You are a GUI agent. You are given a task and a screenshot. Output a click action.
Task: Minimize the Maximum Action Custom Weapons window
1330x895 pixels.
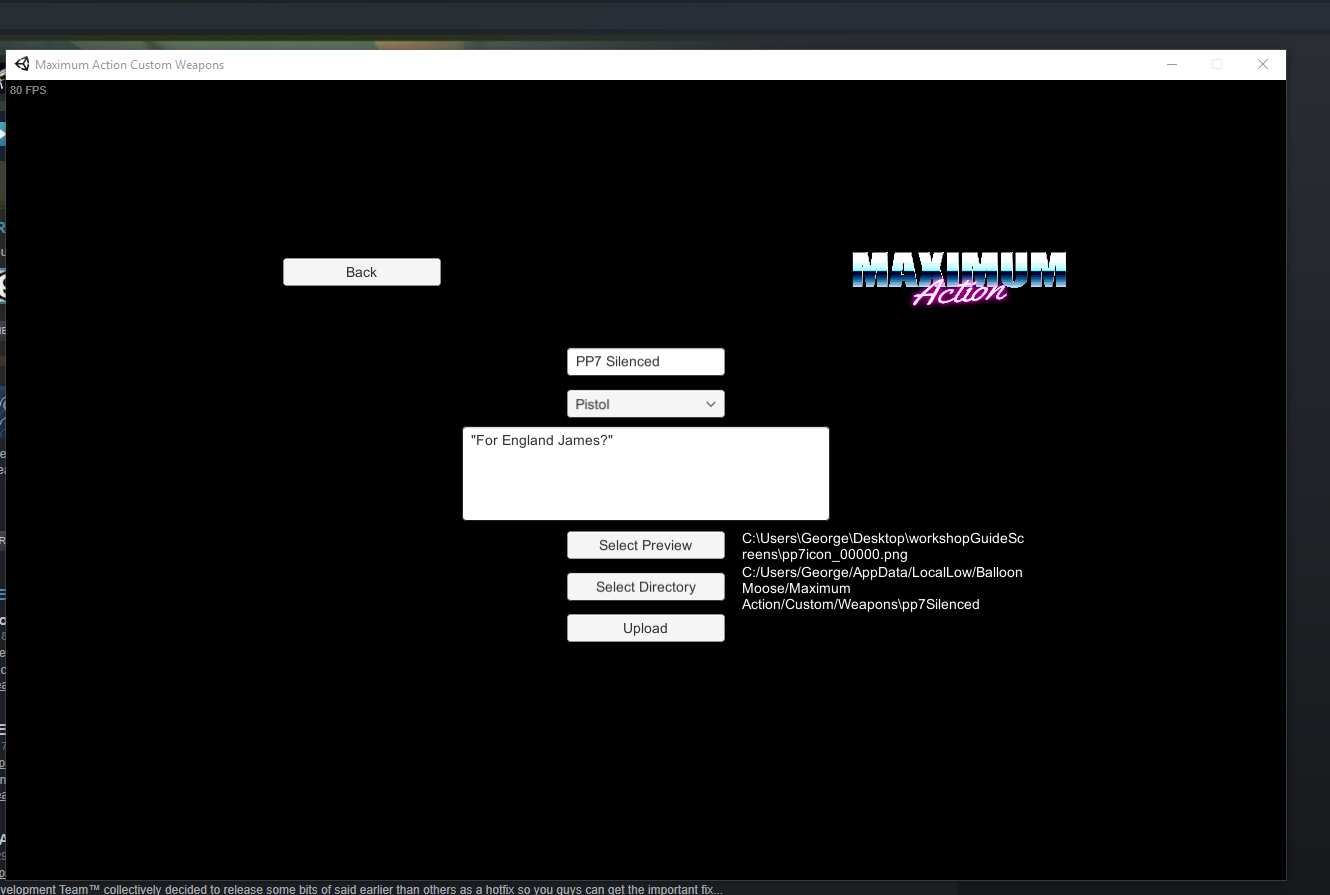(x=1171, y=64)
